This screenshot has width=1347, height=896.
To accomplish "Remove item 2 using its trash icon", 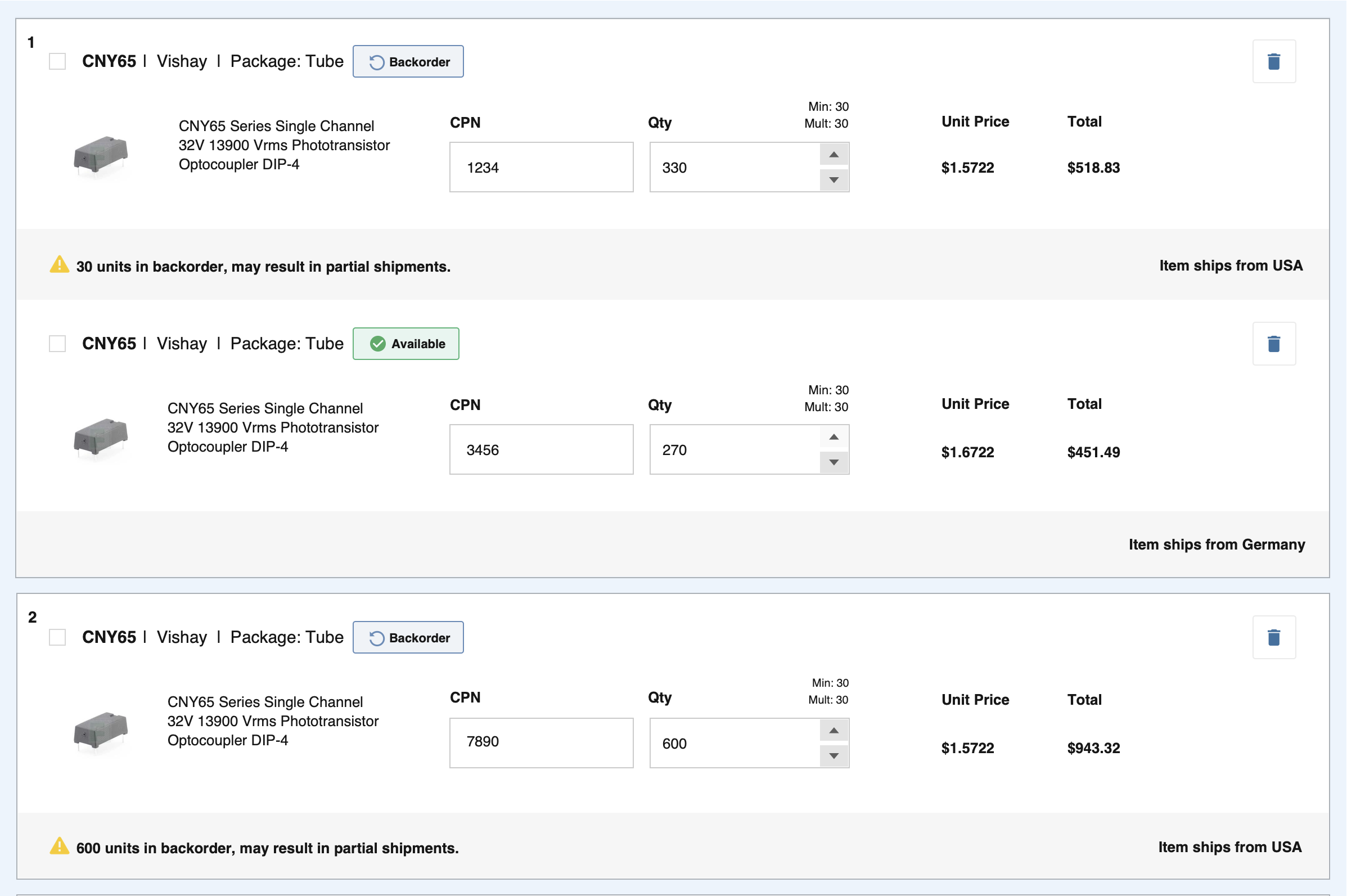I will [x=1273, y=637].
